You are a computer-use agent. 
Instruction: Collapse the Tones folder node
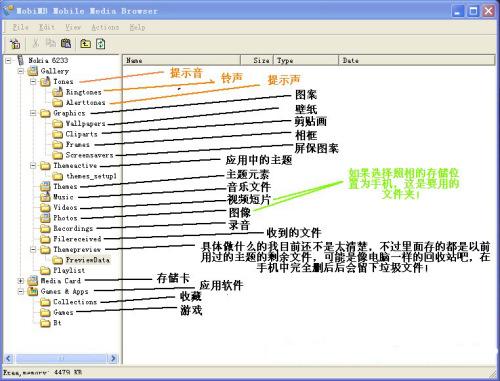pos(33,81)
